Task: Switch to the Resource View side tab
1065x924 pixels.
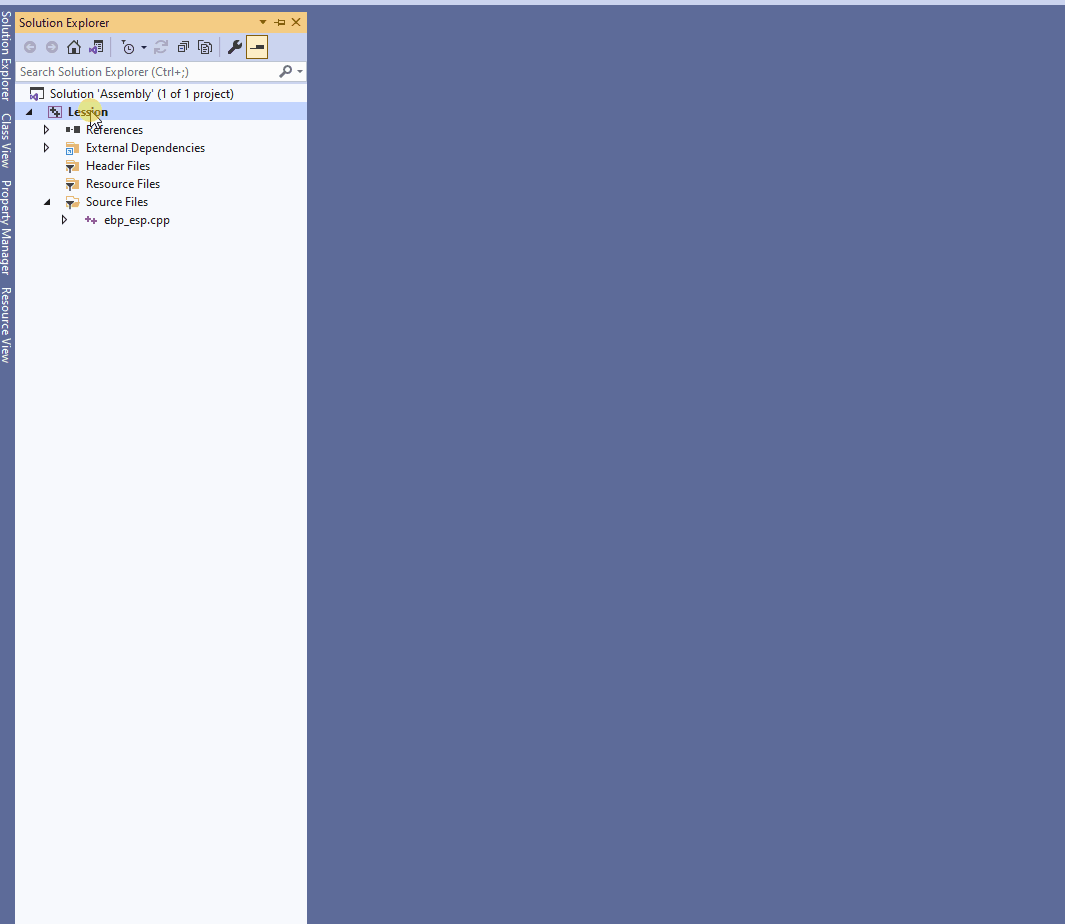Action: [6, 325]
